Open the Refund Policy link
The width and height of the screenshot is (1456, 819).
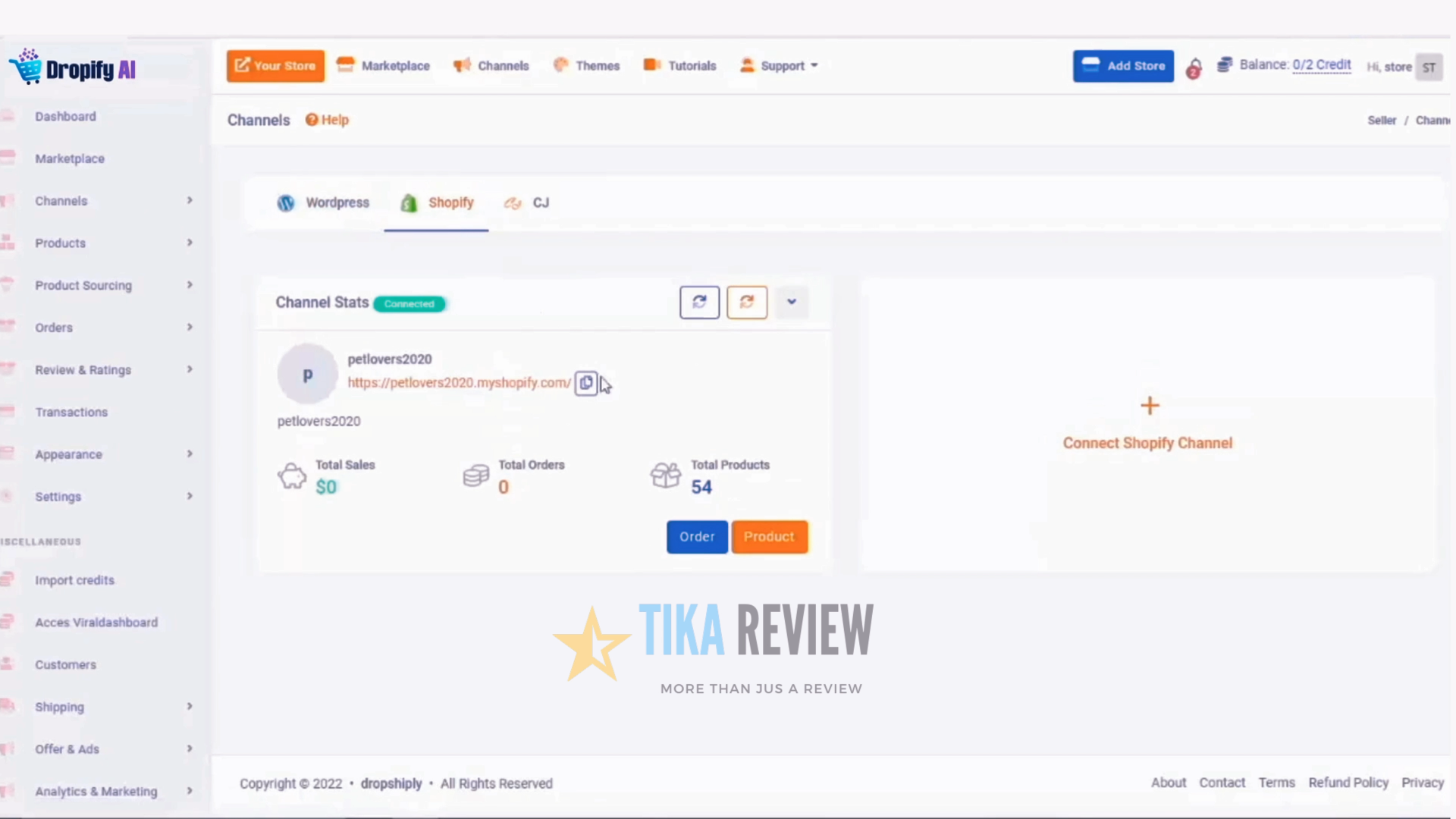[1348, 783]
